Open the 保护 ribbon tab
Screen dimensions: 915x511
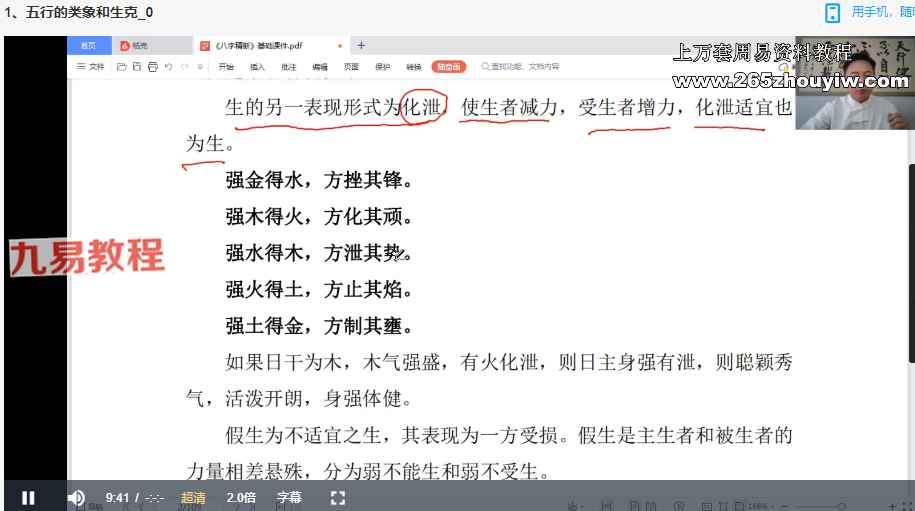coord(383,67)
